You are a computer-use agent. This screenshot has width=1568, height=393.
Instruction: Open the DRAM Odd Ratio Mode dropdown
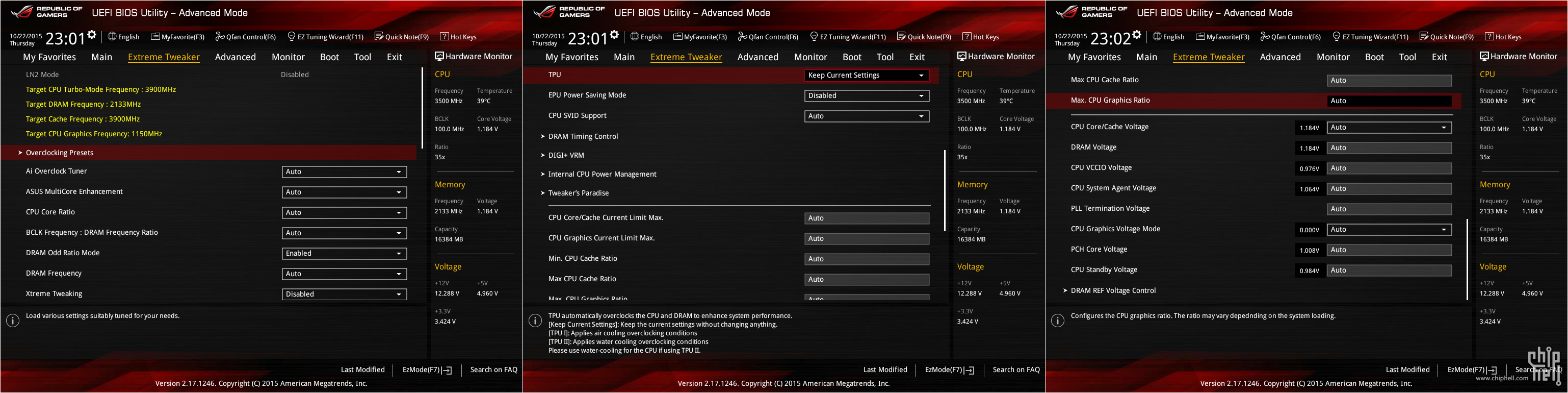coord(345,254)
